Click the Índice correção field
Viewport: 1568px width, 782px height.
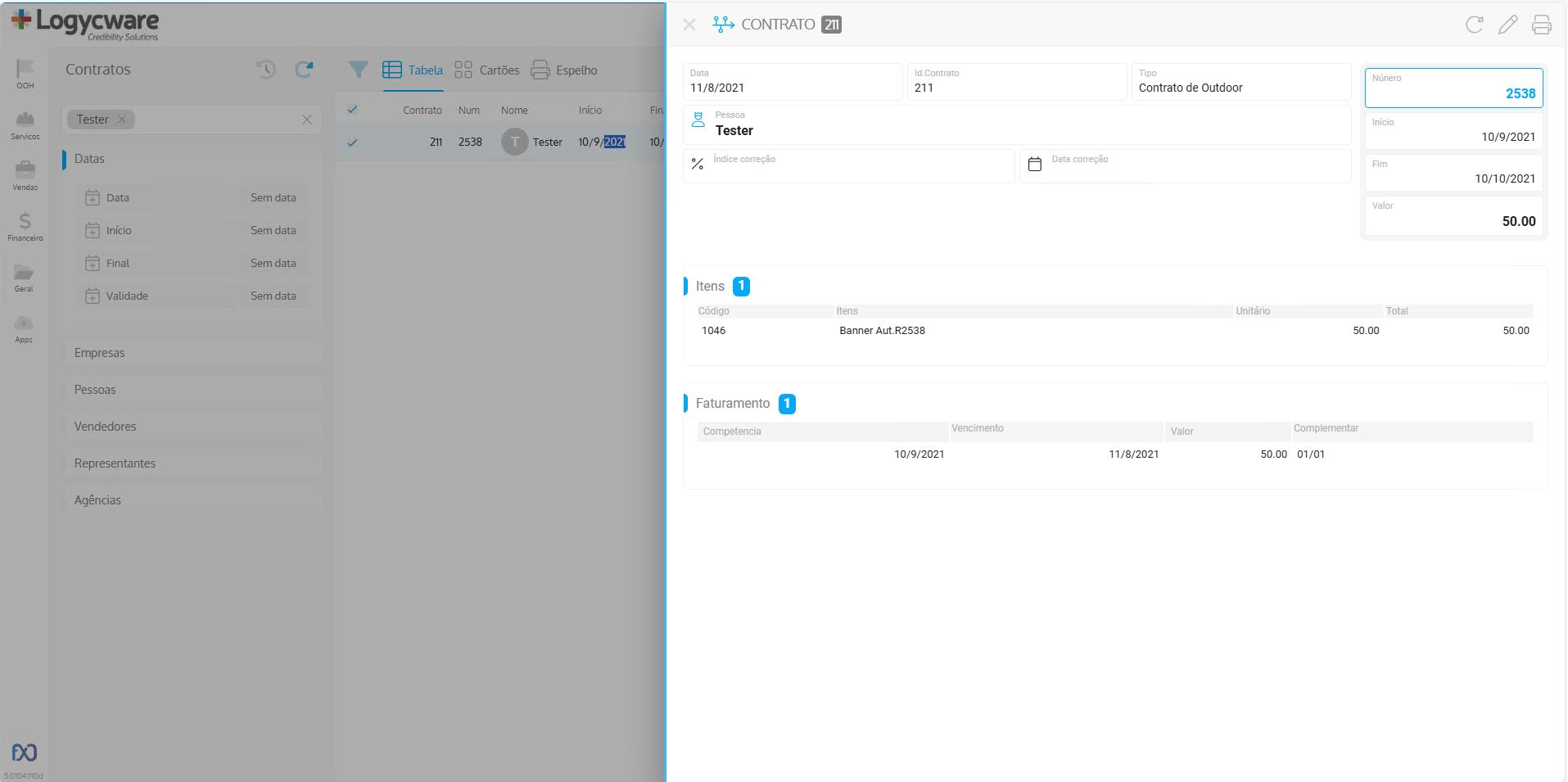coord(849,165)
